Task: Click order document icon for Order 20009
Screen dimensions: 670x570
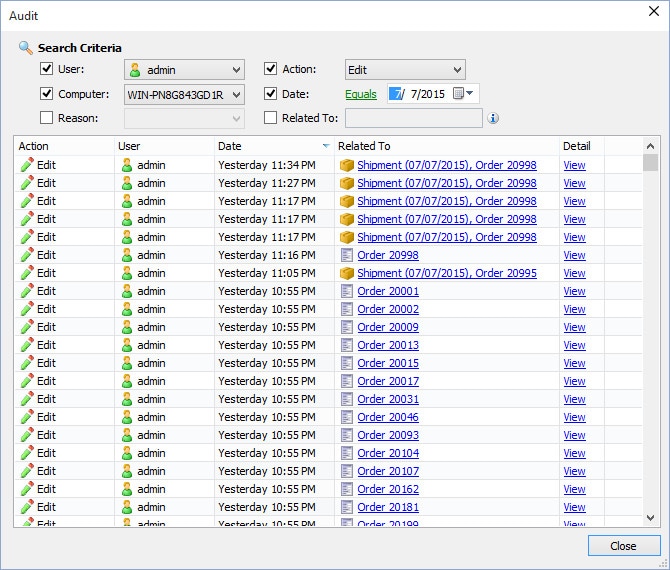Action: [347, 327]
